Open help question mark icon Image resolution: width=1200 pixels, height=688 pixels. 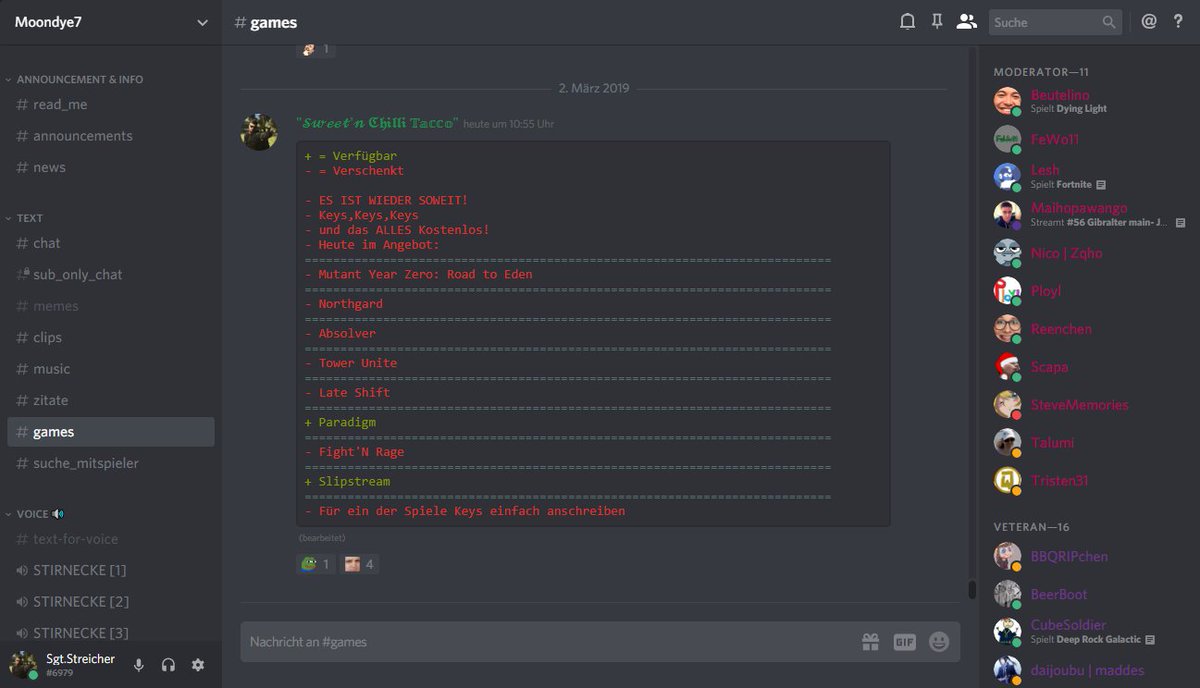(x=1177, y=21)
